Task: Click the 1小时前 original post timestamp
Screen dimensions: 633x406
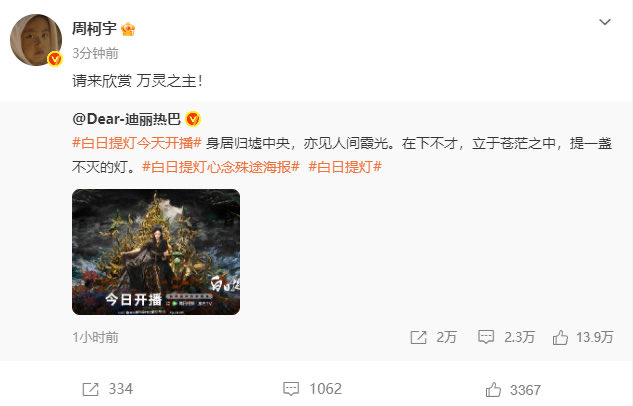Action: click(95, 337)
